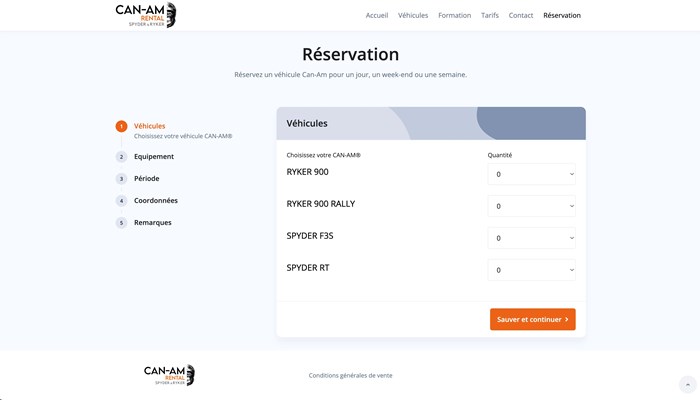Click the SPYDER RT vehicle name
This screenshot has width=700, height=400.
tap(308, 268)
